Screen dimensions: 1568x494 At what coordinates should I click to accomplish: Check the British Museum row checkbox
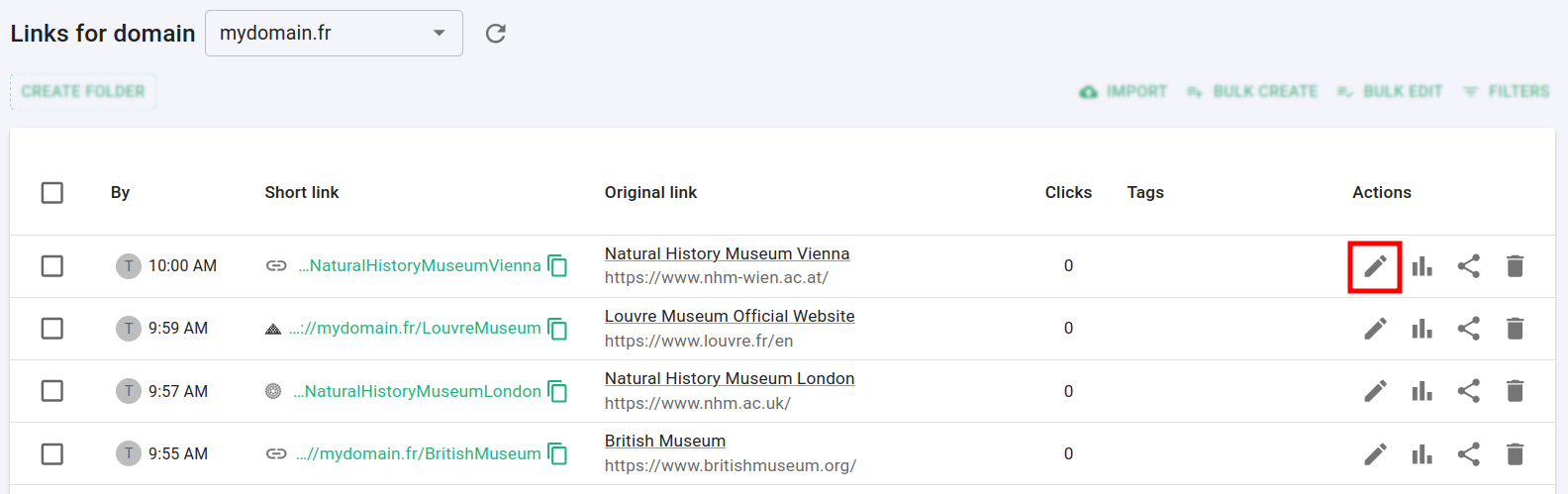52,453
